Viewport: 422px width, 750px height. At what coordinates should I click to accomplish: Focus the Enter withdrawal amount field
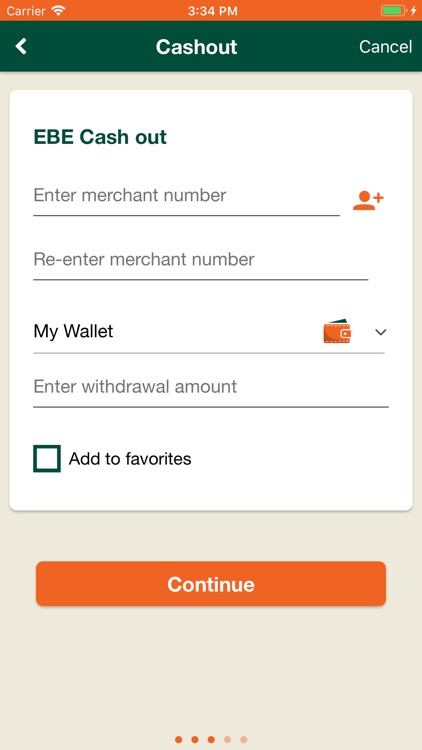(211, 387)
